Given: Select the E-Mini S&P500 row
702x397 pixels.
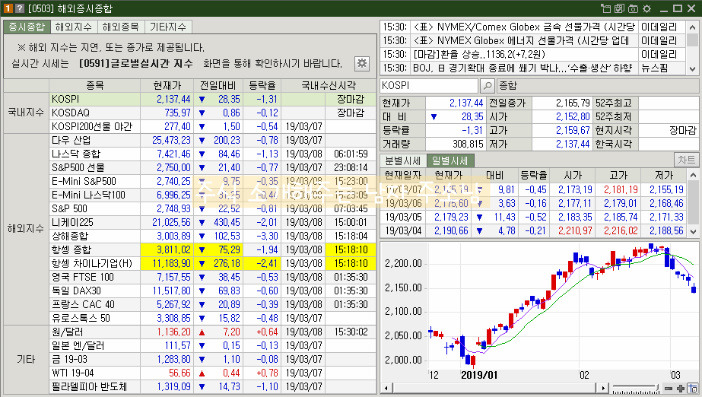Looking at the screenshot, I should pos(213,181).
